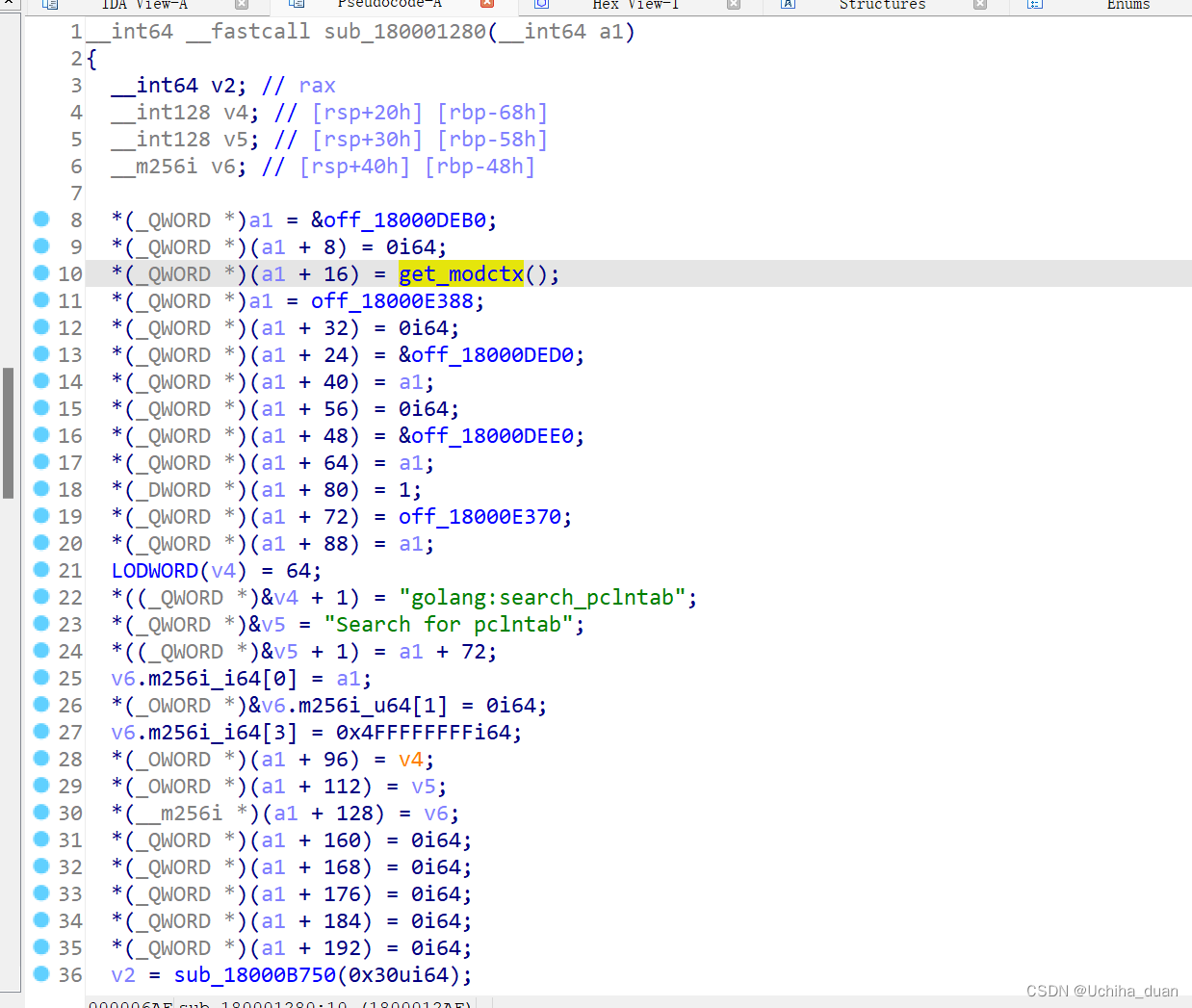Click the Structures tab icon
This screenshot has width=1192, height=1008.
tap(788, 6)
